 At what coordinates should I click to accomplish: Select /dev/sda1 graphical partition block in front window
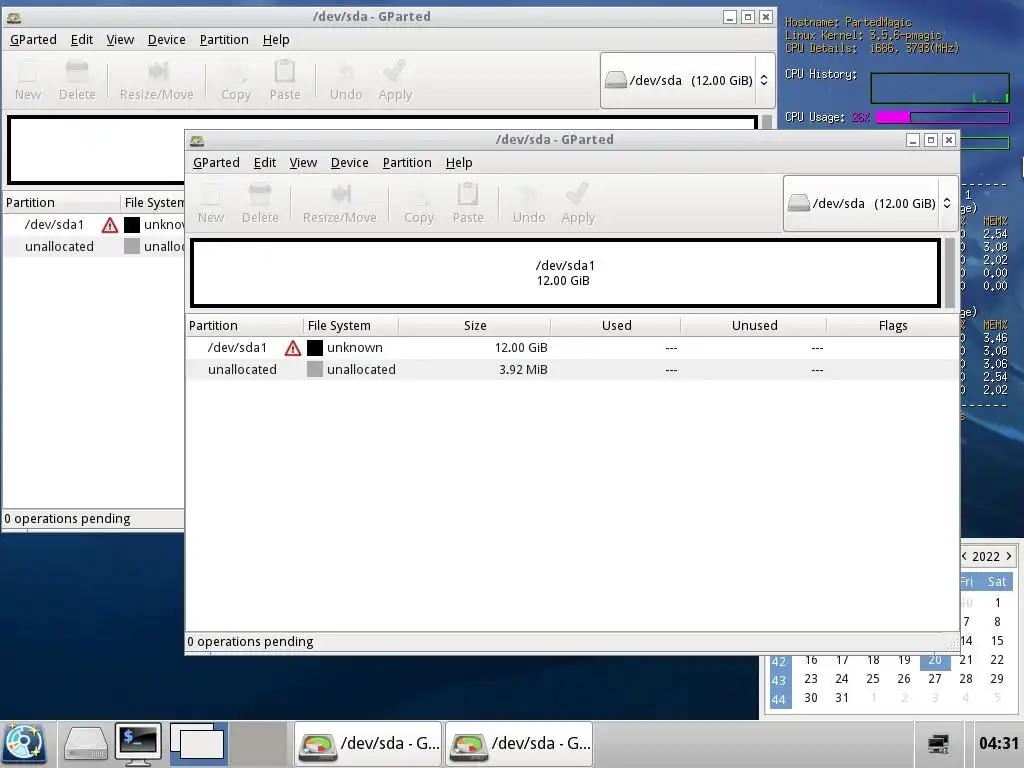pos(566,273)
